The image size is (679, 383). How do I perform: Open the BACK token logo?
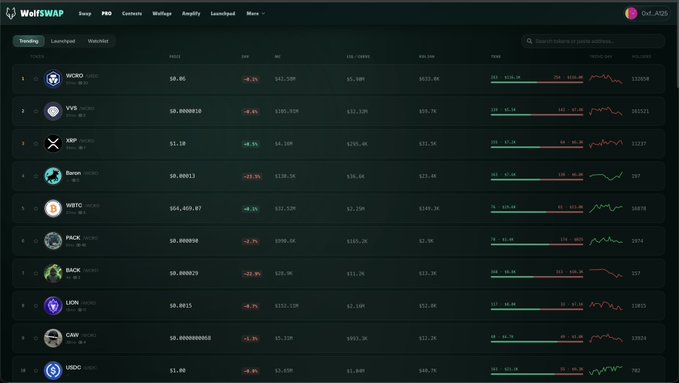point(53,273)
